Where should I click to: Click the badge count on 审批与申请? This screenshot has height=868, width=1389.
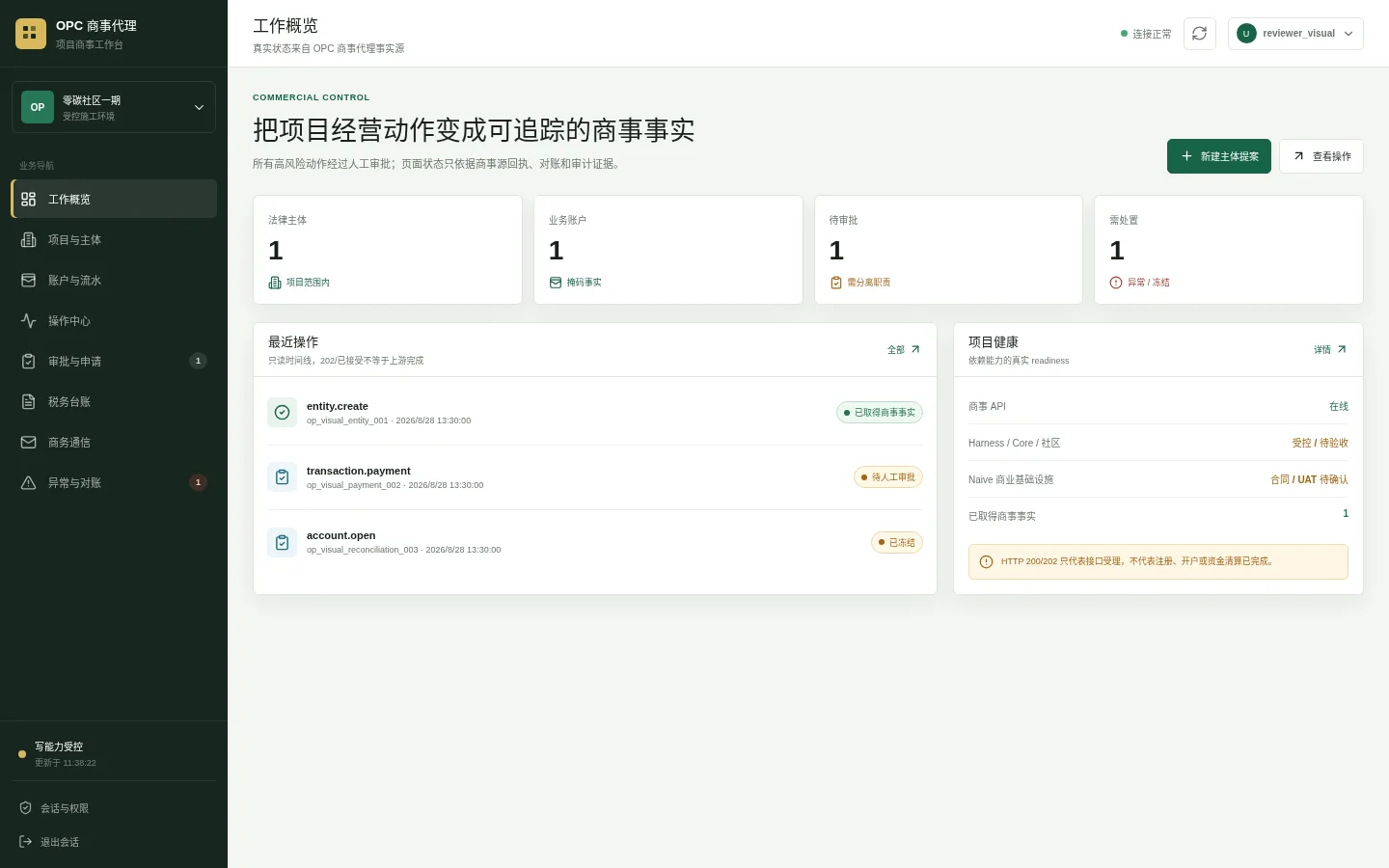point(199,361)
